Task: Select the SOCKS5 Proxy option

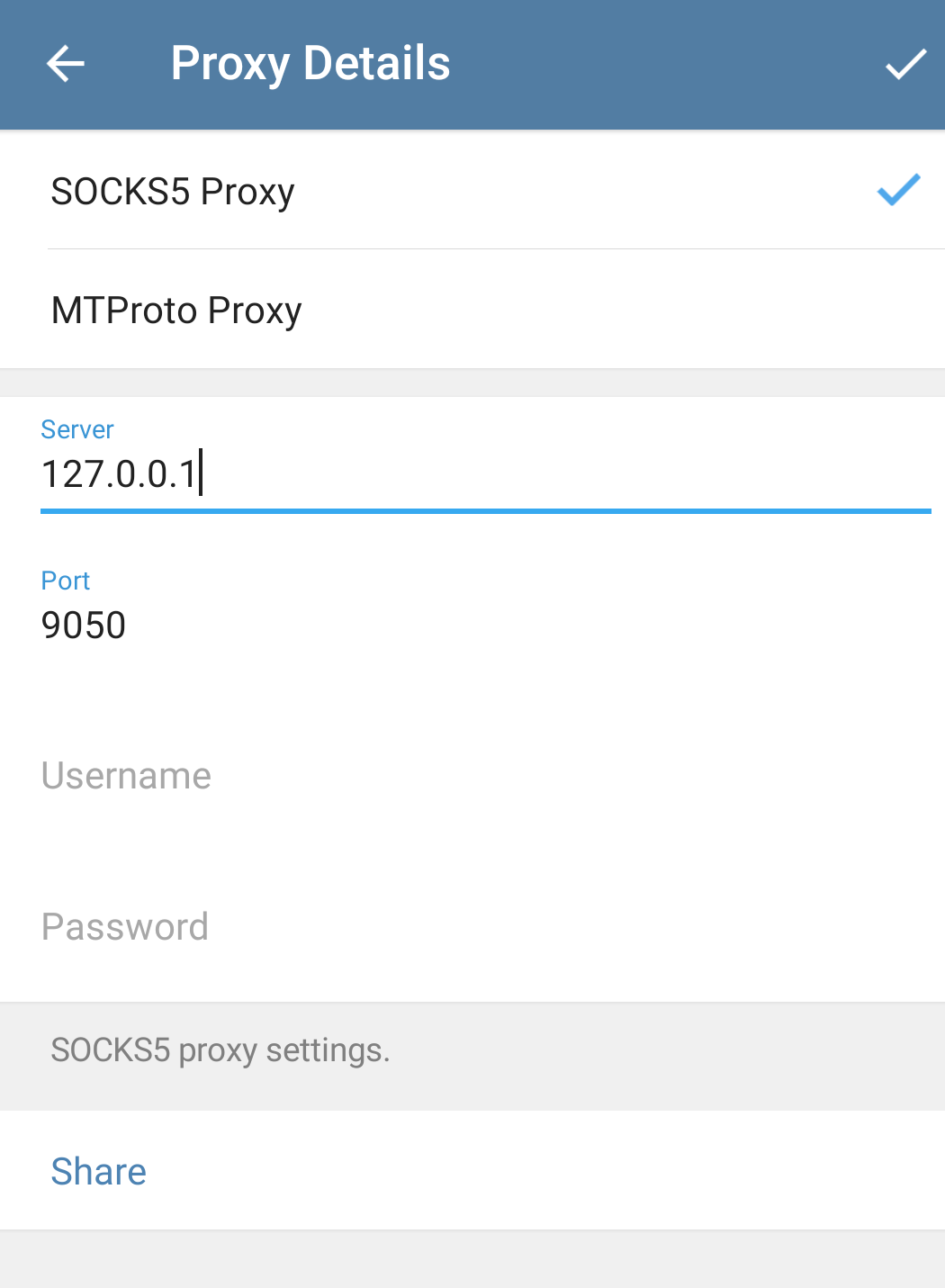Action: [173, 192]
